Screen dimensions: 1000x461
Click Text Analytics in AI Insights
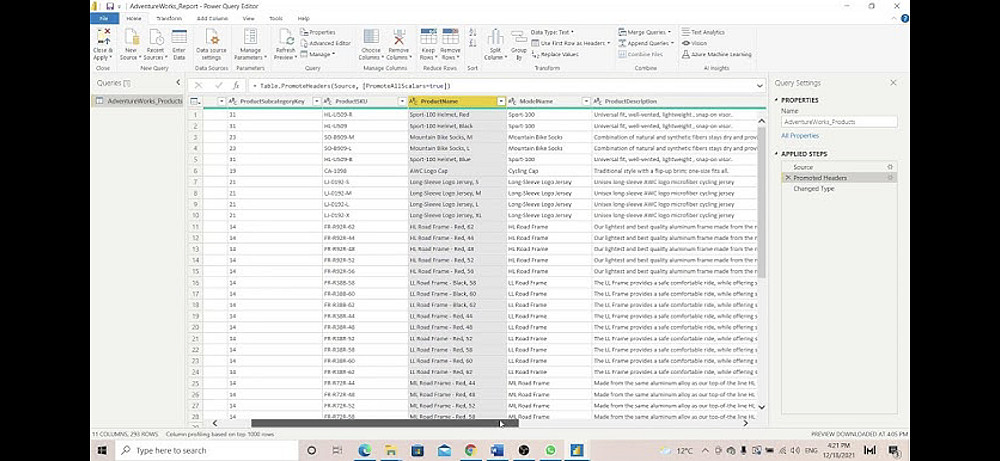703,32
